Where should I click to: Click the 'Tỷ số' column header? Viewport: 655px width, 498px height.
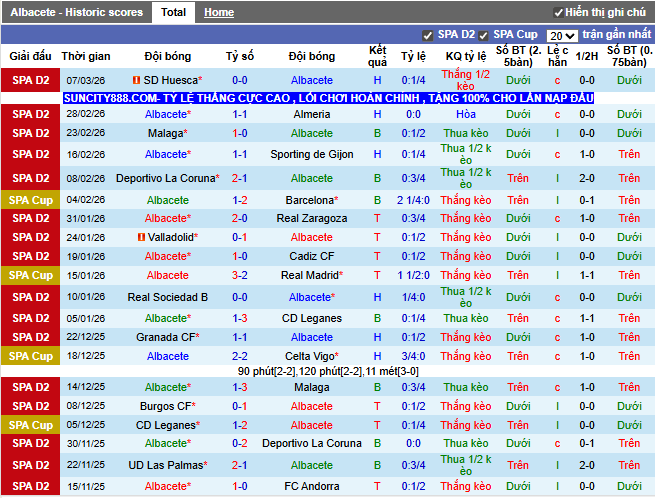point(240,56)
